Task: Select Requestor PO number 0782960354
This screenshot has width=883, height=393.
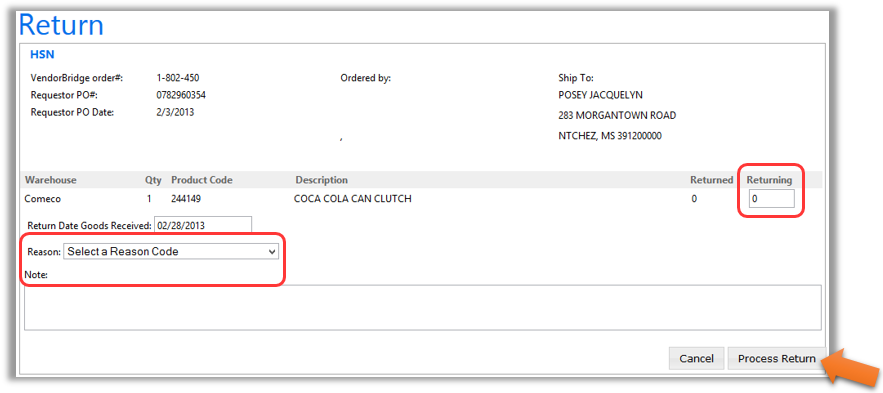Action: pyautogui.click(x=181, y=95)
